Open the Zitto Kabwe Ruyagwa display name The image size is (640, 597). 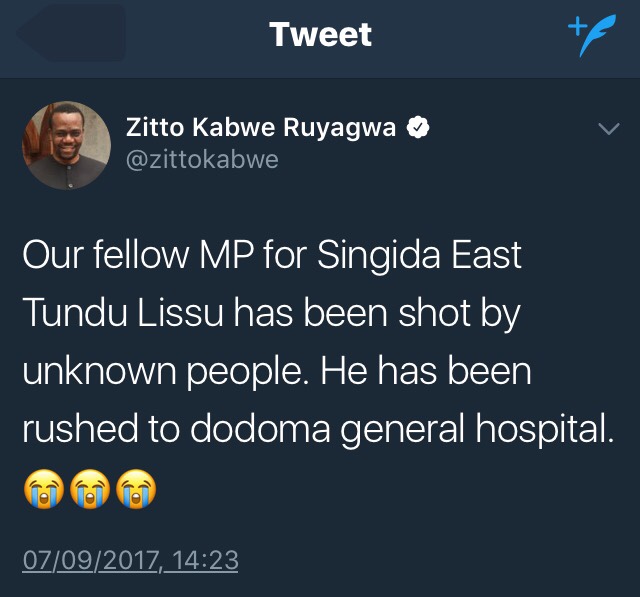261,127
